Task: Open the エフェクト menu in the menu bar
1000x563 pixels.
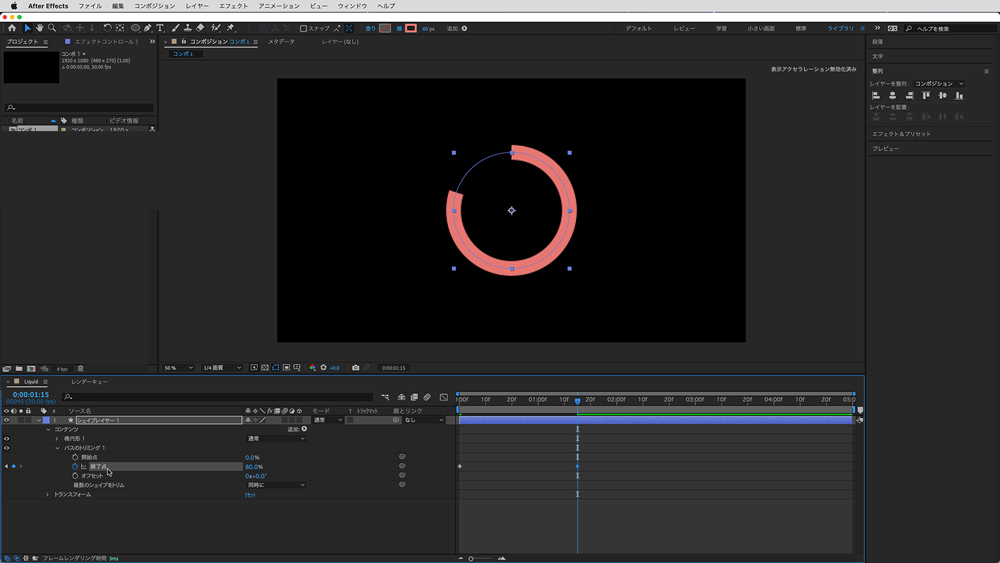Action: tap(233, 6)
